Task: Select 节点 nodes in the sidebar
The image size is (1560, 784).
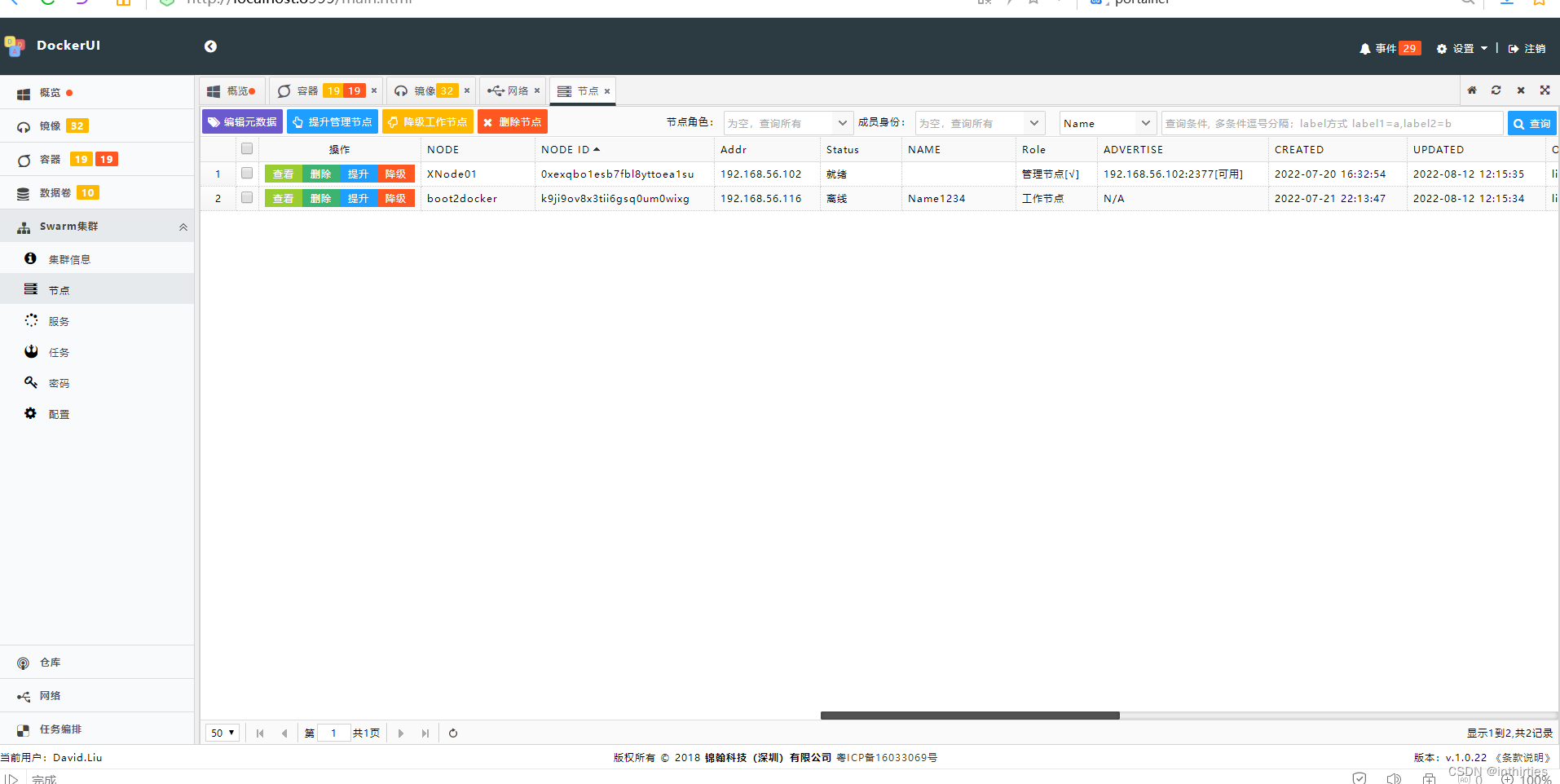Action: point(97,290)
